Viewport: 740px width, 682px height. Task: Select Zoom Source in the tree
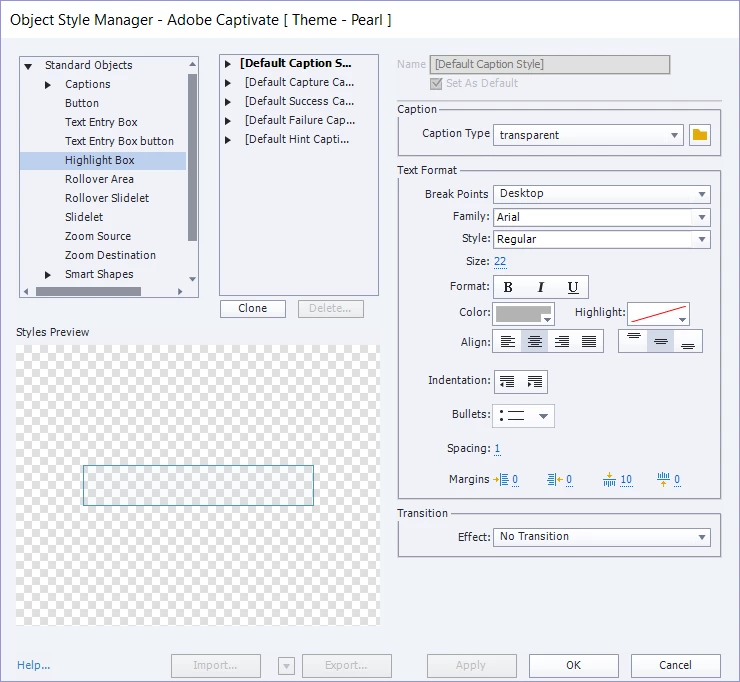98,236
